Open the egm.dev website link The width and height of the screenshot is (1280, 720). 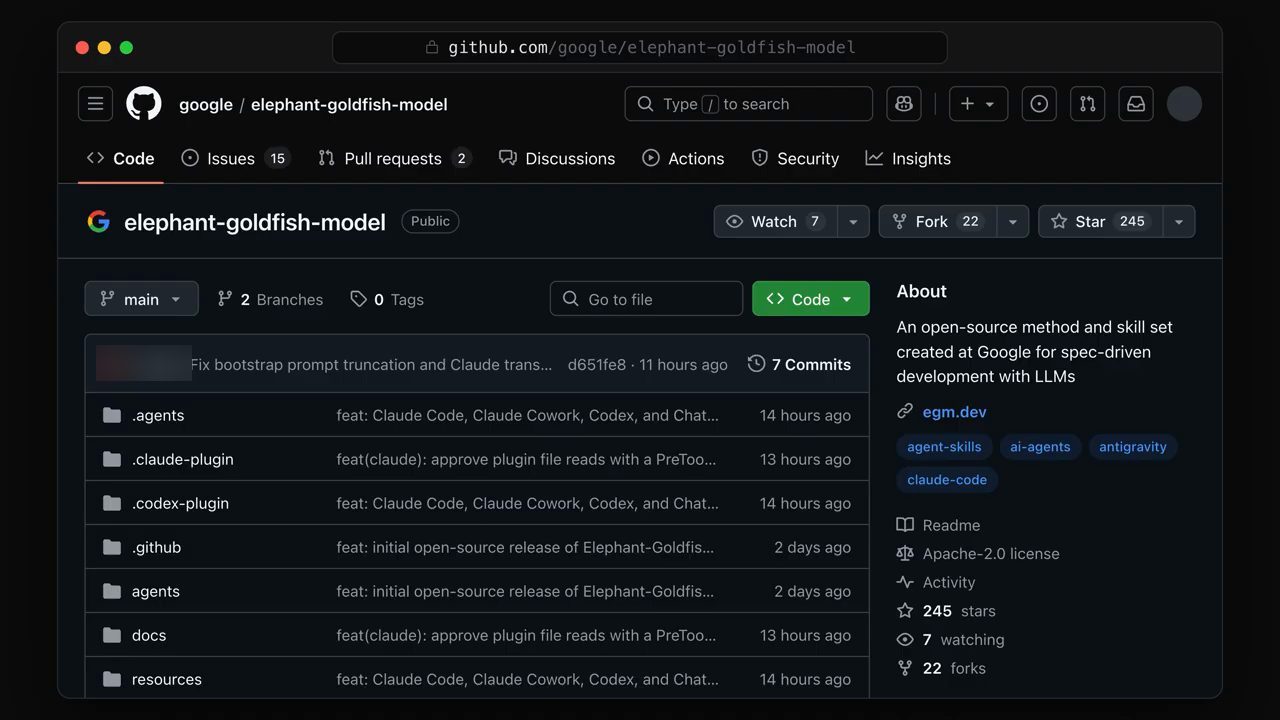tap(954, 411)
